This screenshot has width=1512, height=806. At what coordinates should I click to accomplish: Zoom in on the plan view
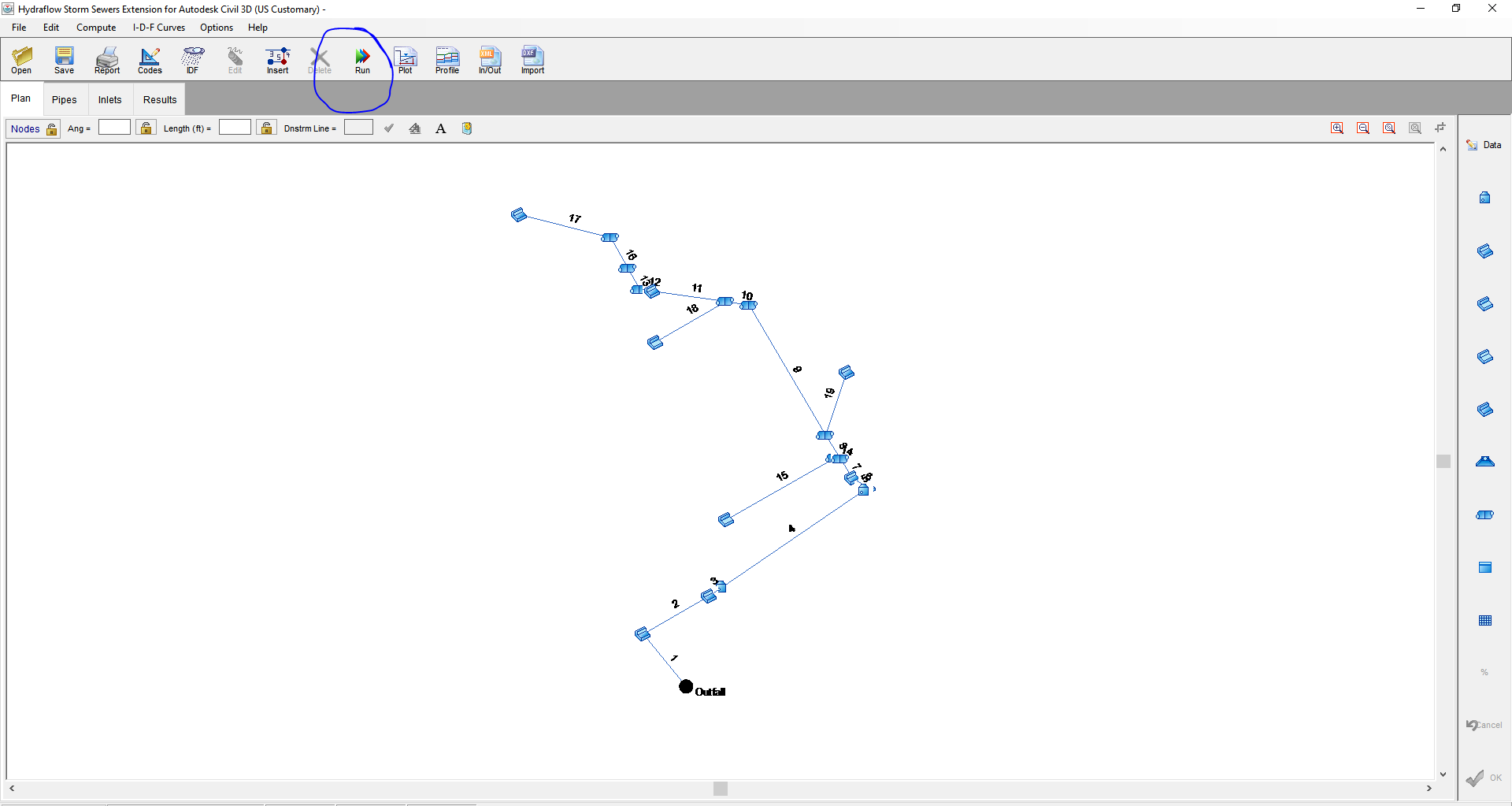1337,127
